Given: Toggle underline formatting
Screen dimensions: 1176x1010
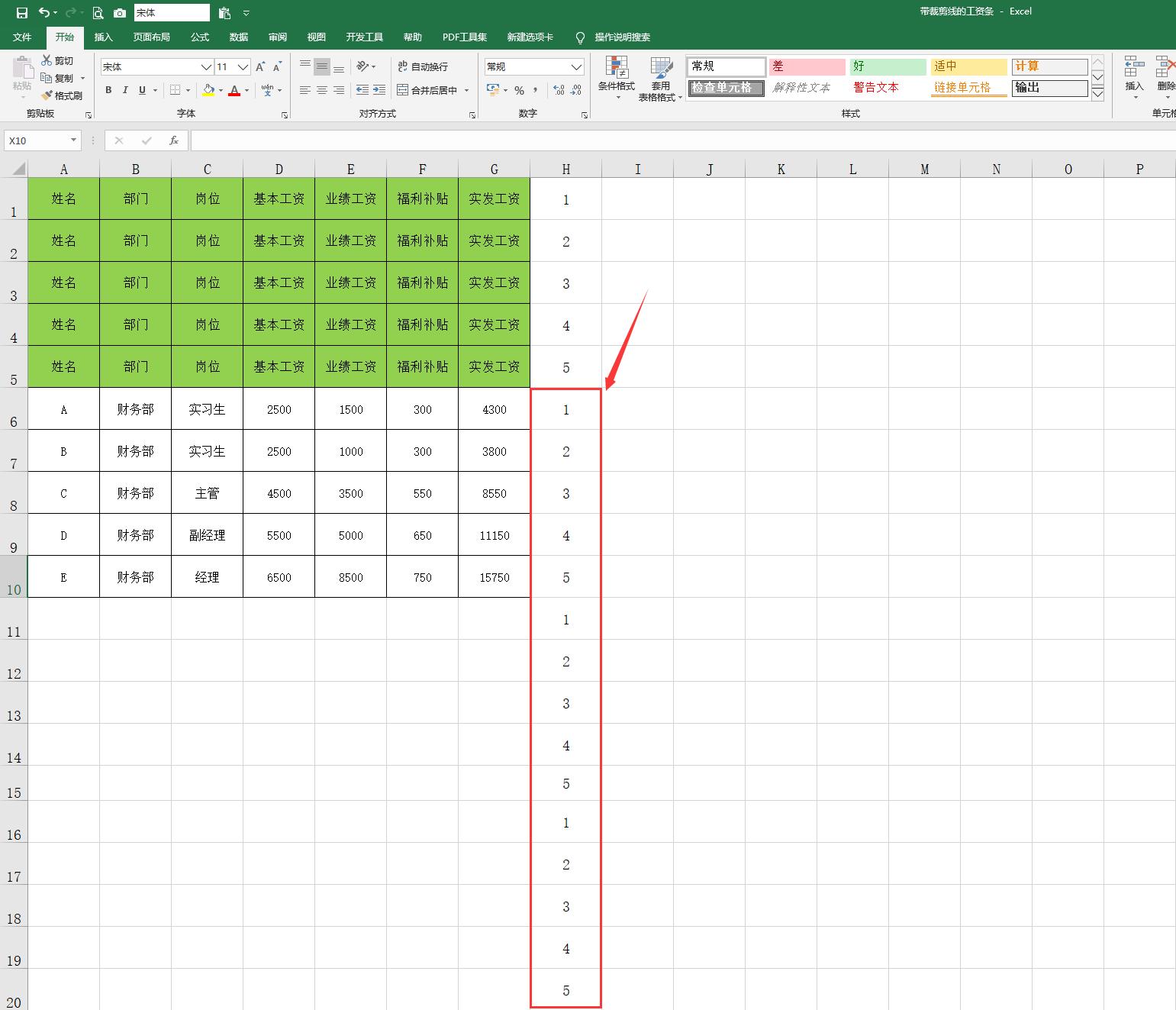Looking at the screenshot, I should coord(142,90).
